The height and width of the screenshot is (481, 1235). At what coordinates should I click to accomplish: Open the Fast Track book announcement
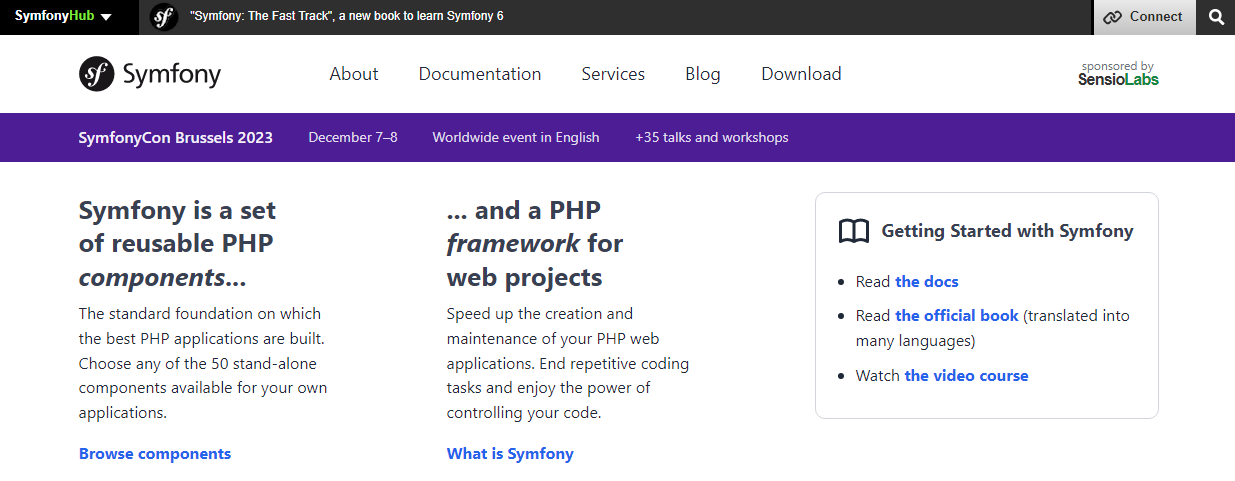346,17
